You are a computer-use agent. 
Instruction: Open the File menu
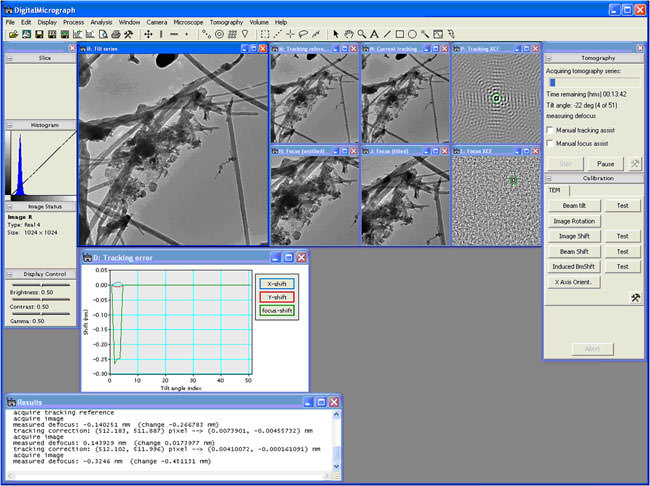pyautogui.click(x=10, y=22)
